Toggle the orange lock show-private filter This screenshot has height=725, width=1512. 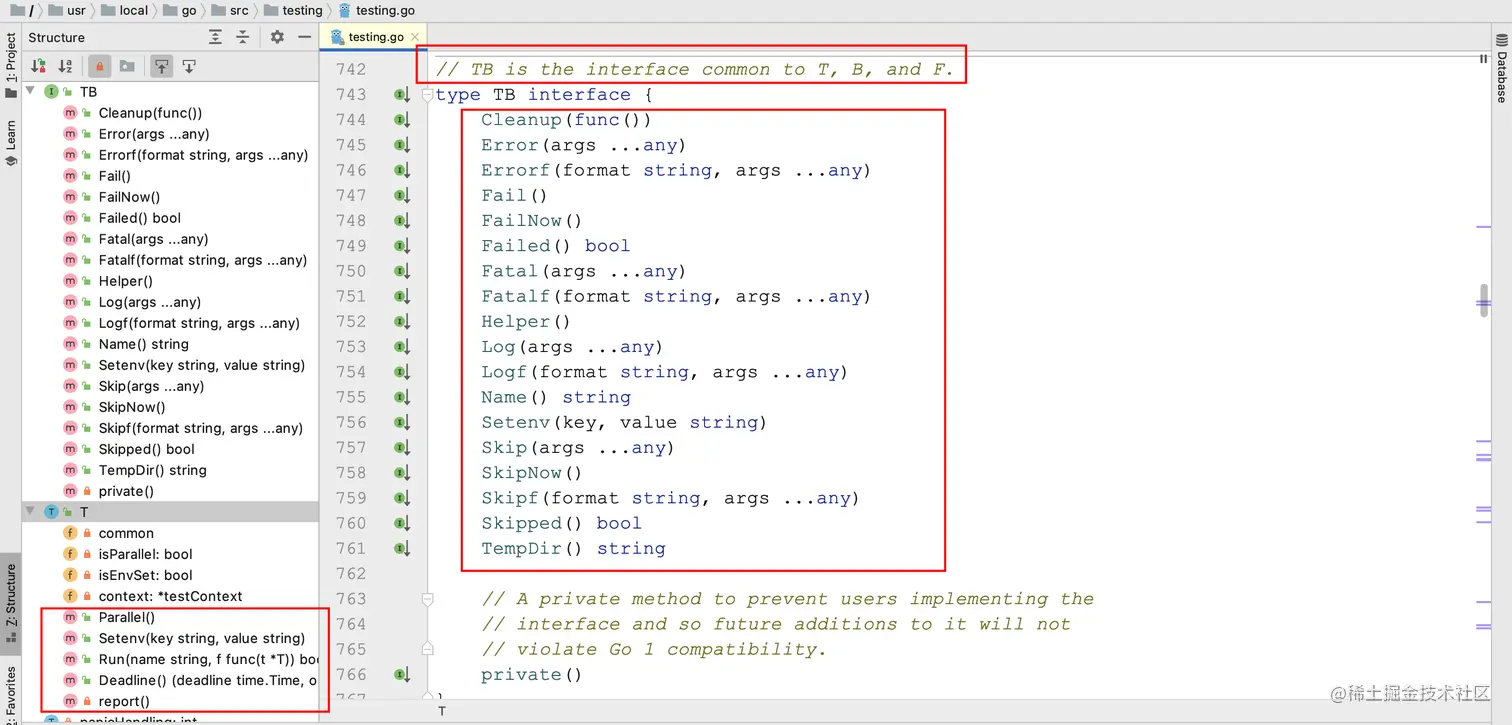coord(99,66)
